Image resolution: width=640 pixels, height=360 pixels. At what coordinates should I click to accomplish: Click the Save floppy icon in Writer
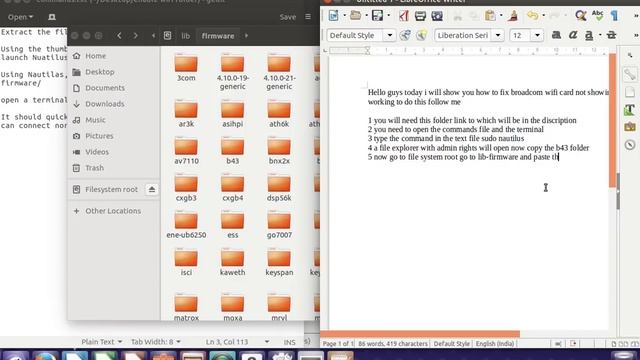378,16
